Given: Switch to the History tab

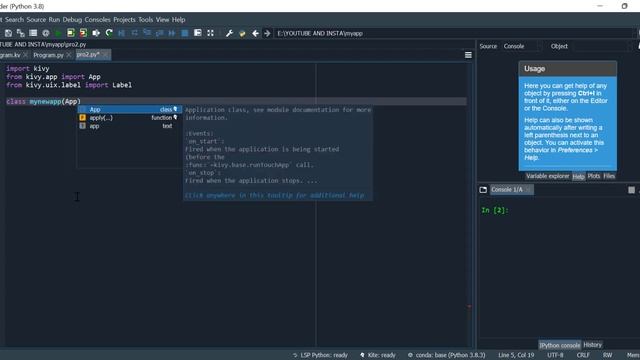Looking at the screenshot, I should (x=592, y=345).
